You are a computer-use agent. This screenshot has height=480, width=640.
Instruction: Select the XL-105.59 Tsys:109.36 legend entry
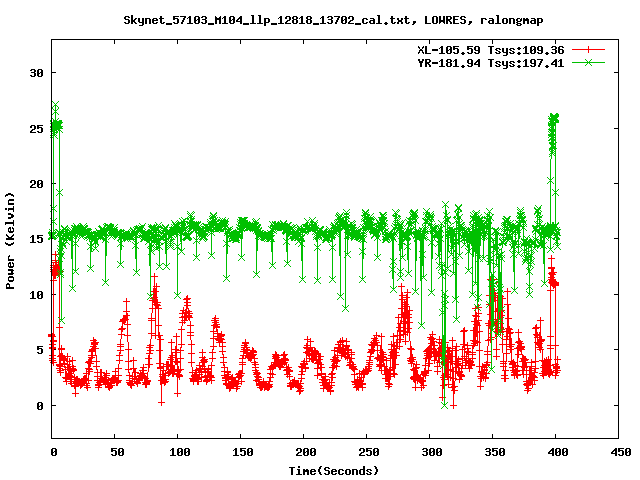[x=491, y=50]
